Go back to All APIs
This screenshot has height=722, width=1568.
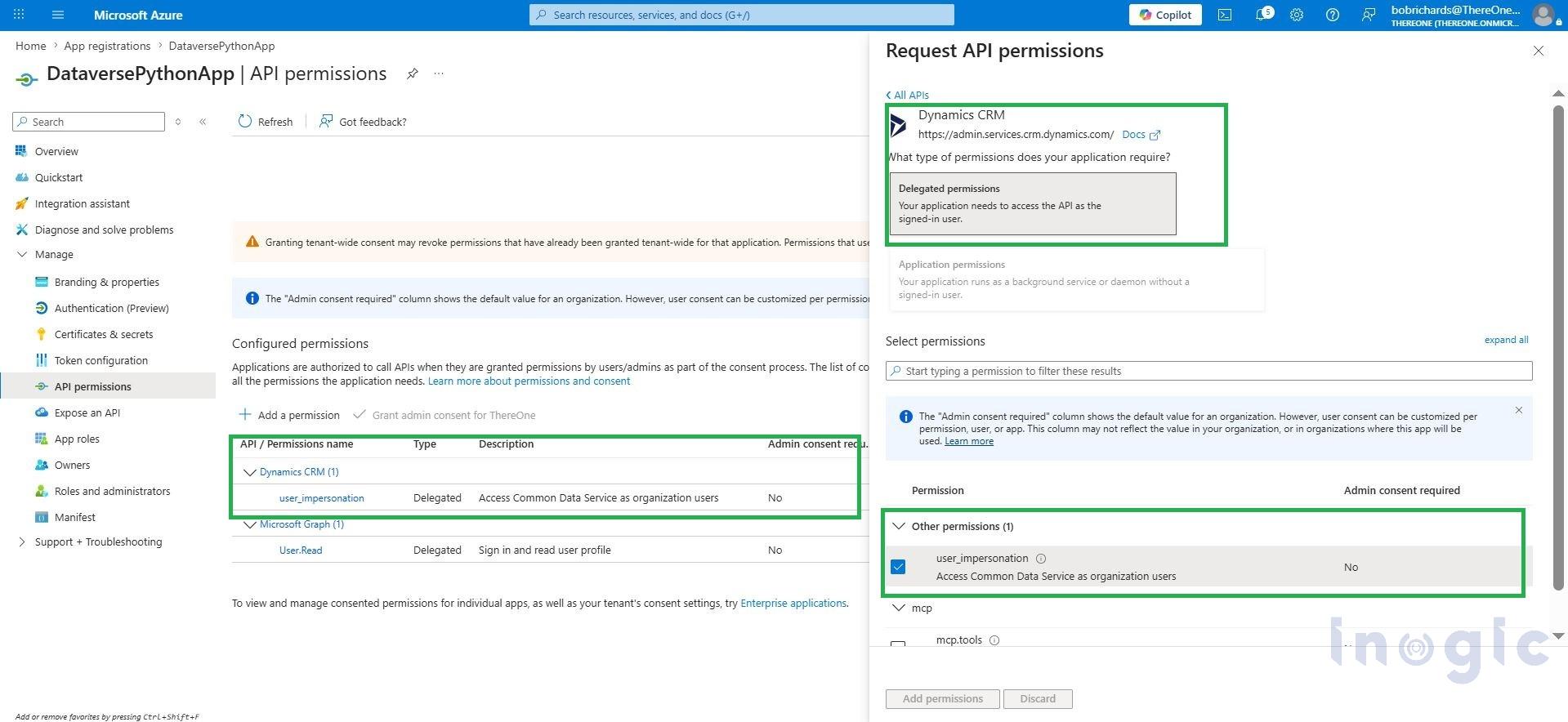(907, 95)
